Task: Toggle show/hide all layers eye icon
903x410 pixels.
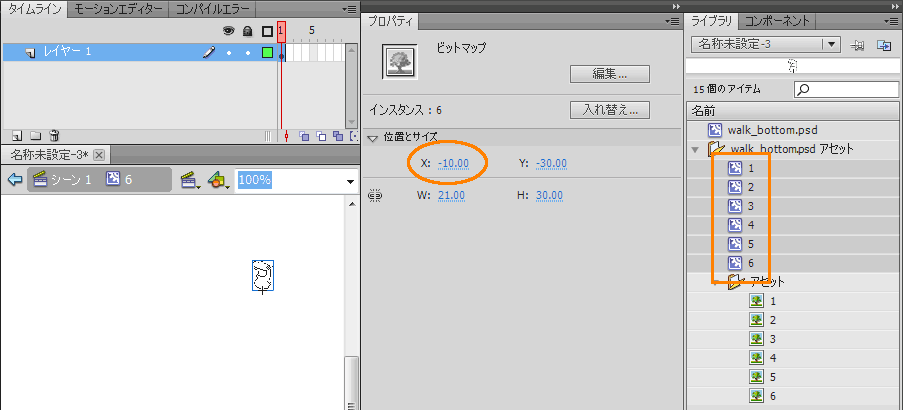Action: pyautogui.click(x=229, y=31)
